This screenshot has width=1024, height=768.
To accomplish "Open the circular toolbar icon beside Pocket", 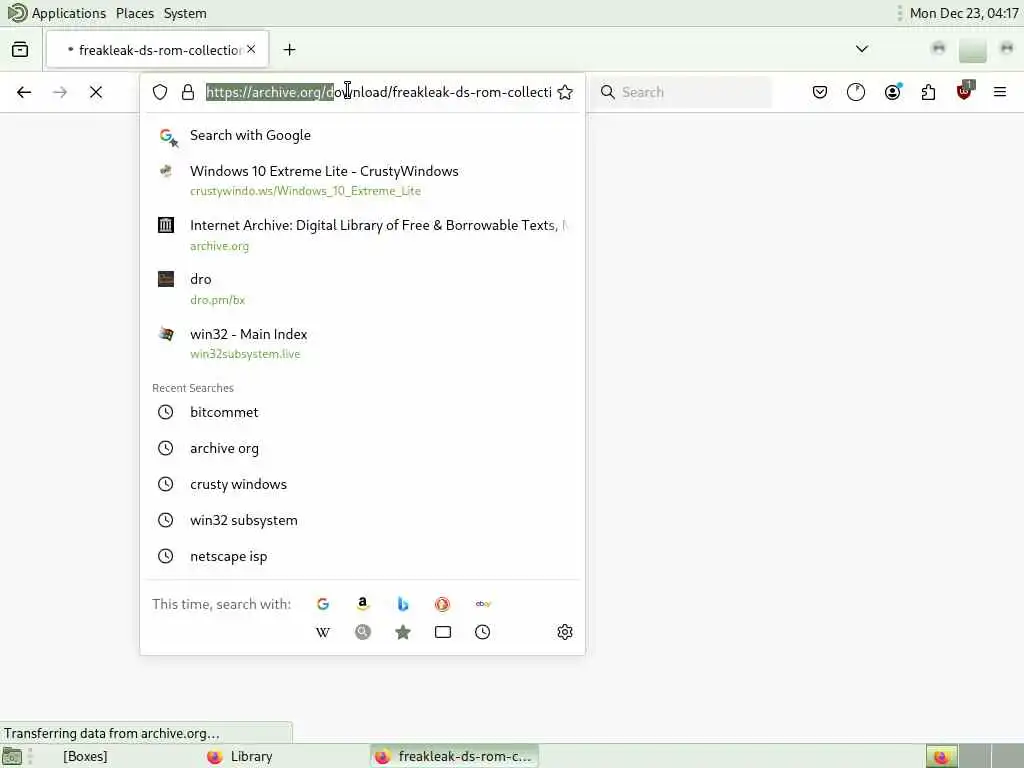I will coord(856,92).
